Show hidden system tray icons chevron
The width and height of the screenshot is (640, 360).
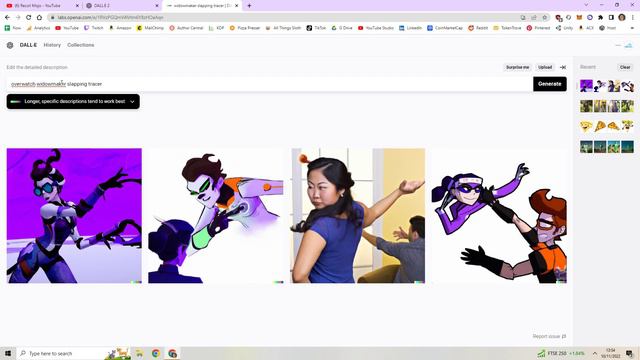tap(595, 353)
